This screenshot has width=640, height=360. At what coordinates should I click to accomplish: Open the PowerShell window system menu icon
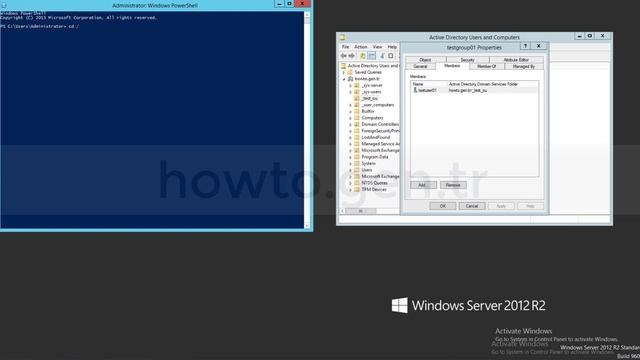click(4, 5)
